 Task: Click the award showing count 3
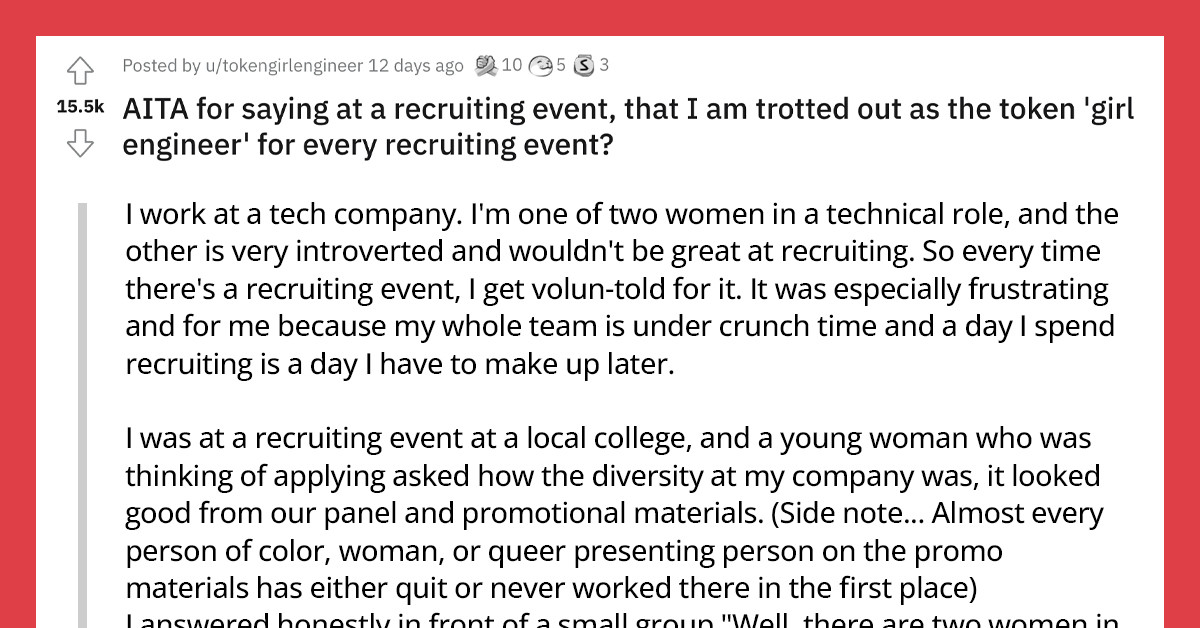pyautogui.click(x=604, y=65)
